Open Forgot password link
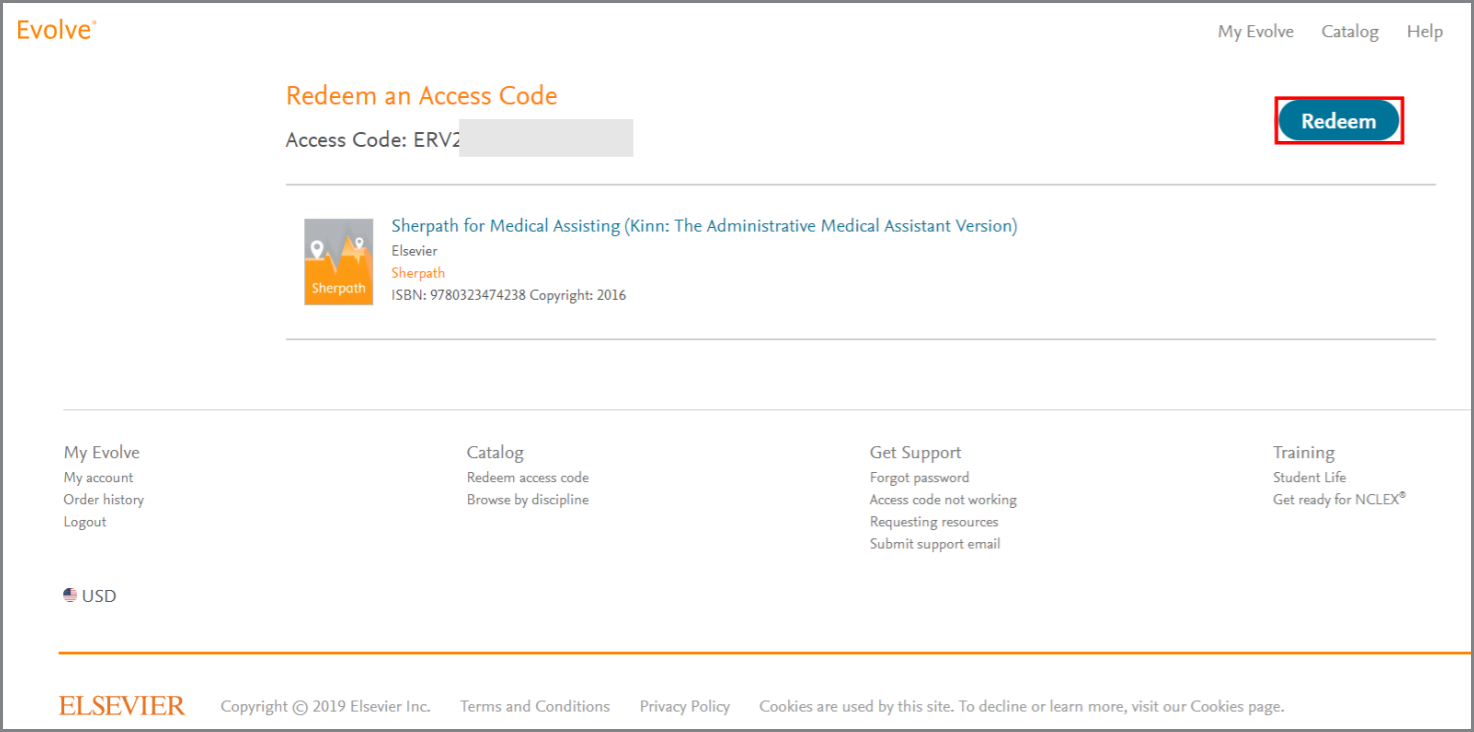This screenshot has height=732, width=1474. coord(919,478)
